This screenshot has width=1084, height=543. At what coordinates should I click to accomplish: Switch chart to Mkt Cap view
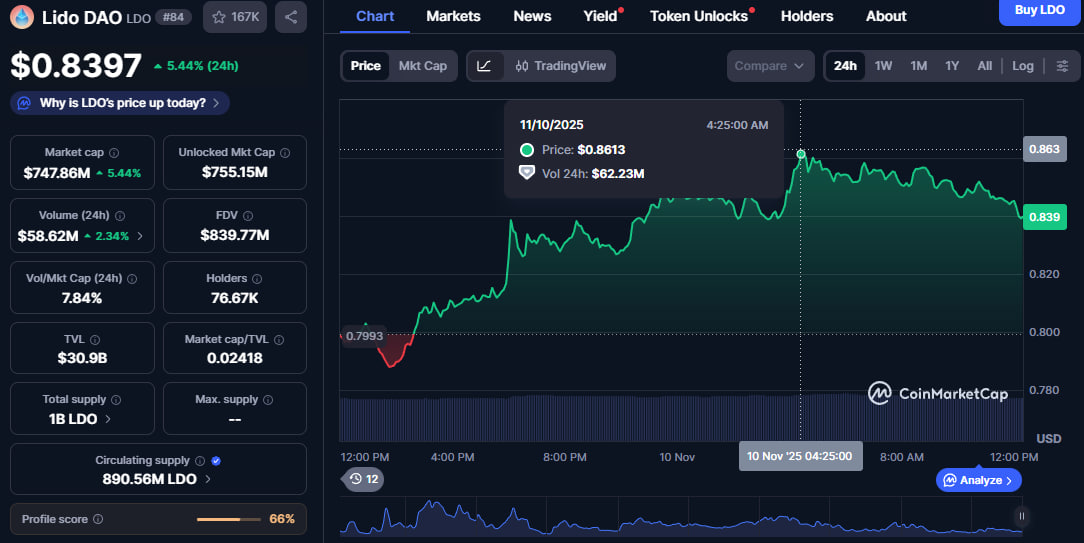coord(422,66)
